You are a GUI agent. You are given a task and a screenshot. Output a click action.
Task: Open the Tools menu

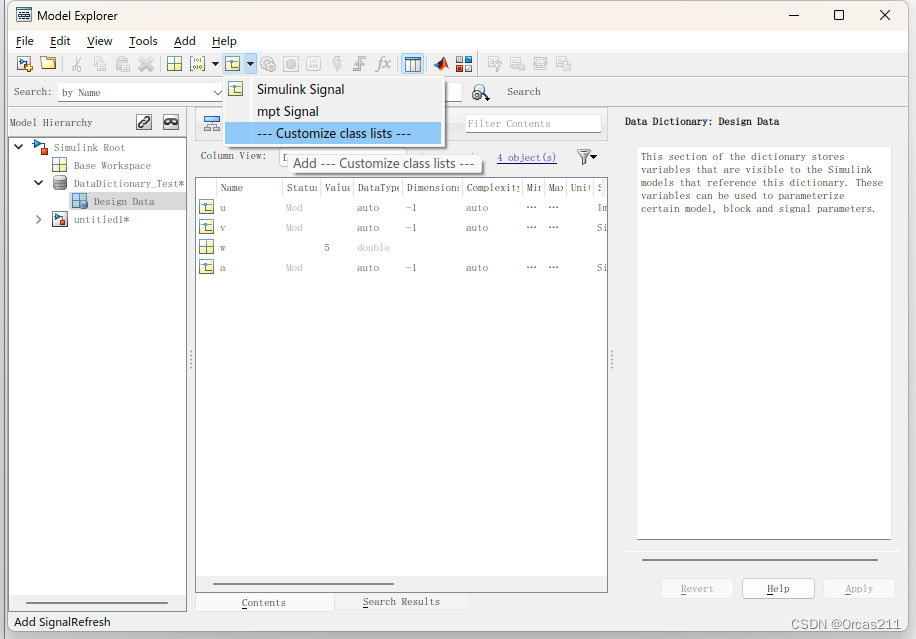(x=143, y=41)
